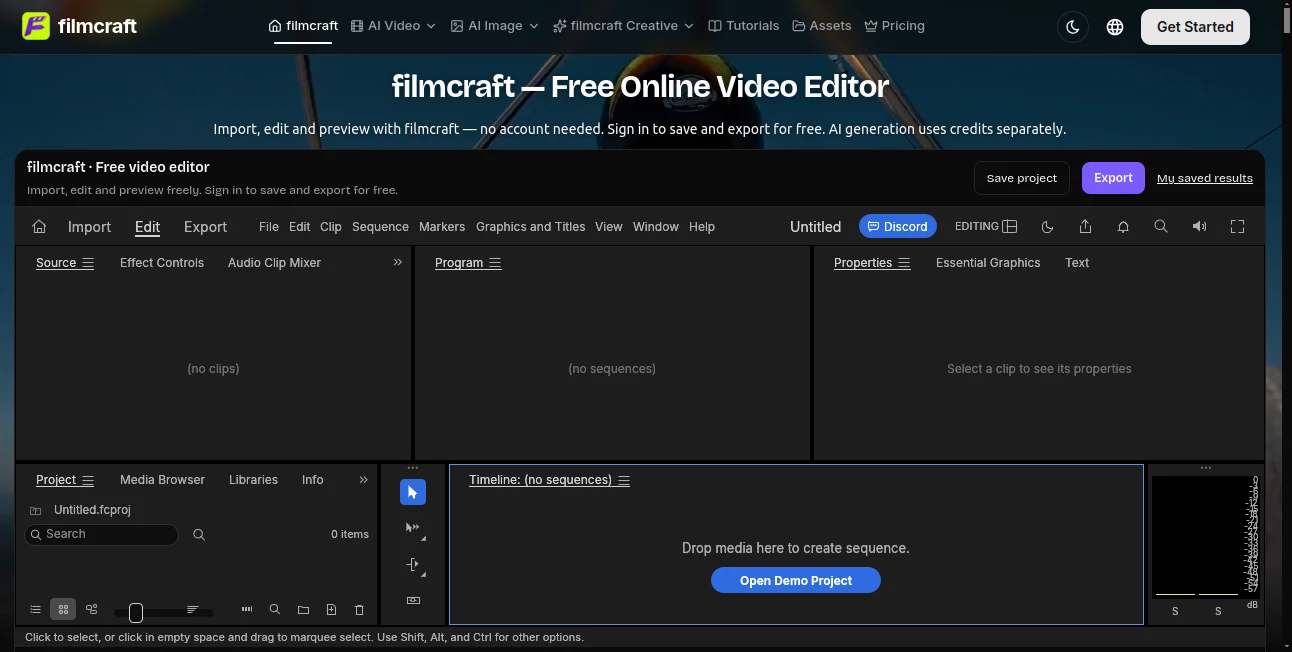Screen dimensions: 1292x652
Task: Click the Untitled.fcproj project name
Action: tap(92, 510)
